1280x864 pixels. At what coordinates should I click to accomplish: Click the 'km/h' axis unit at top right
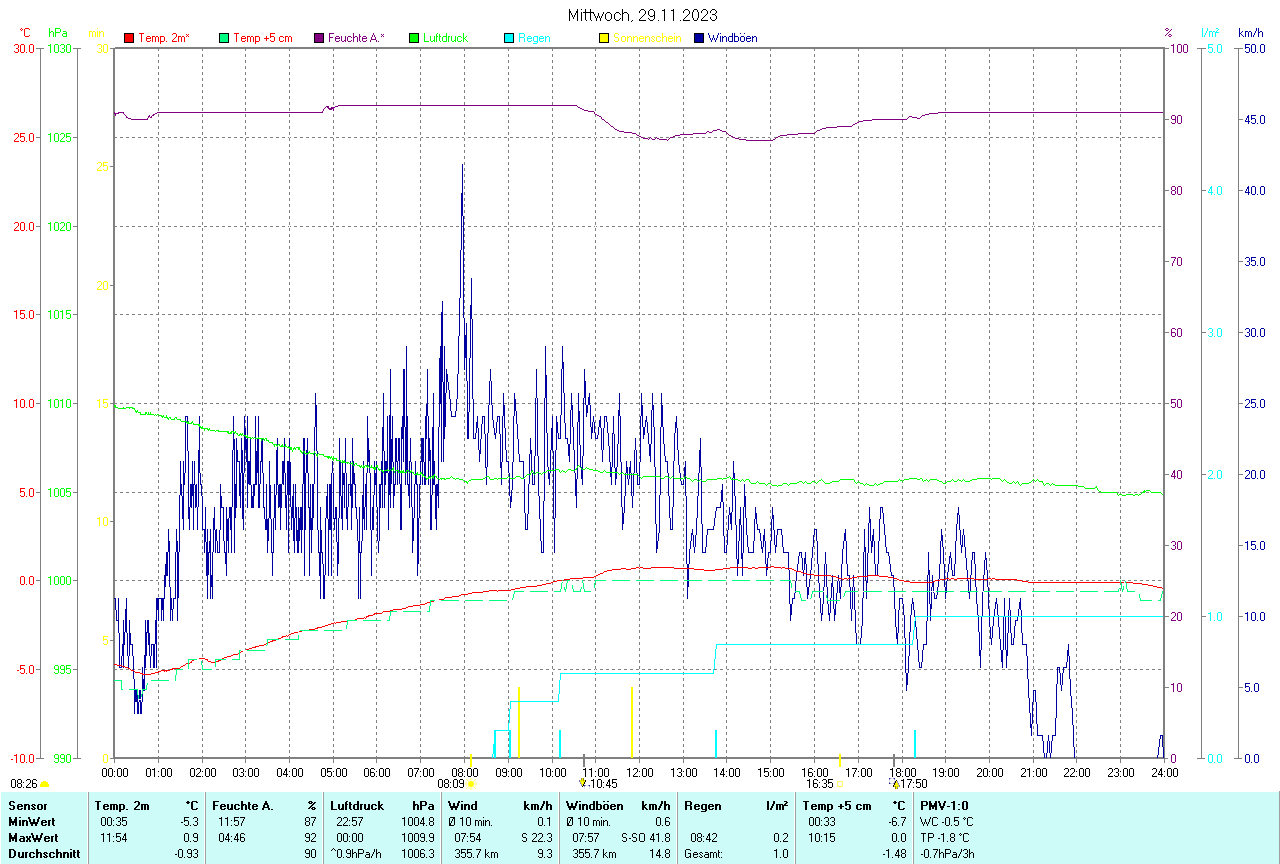tap(1250, 33)
